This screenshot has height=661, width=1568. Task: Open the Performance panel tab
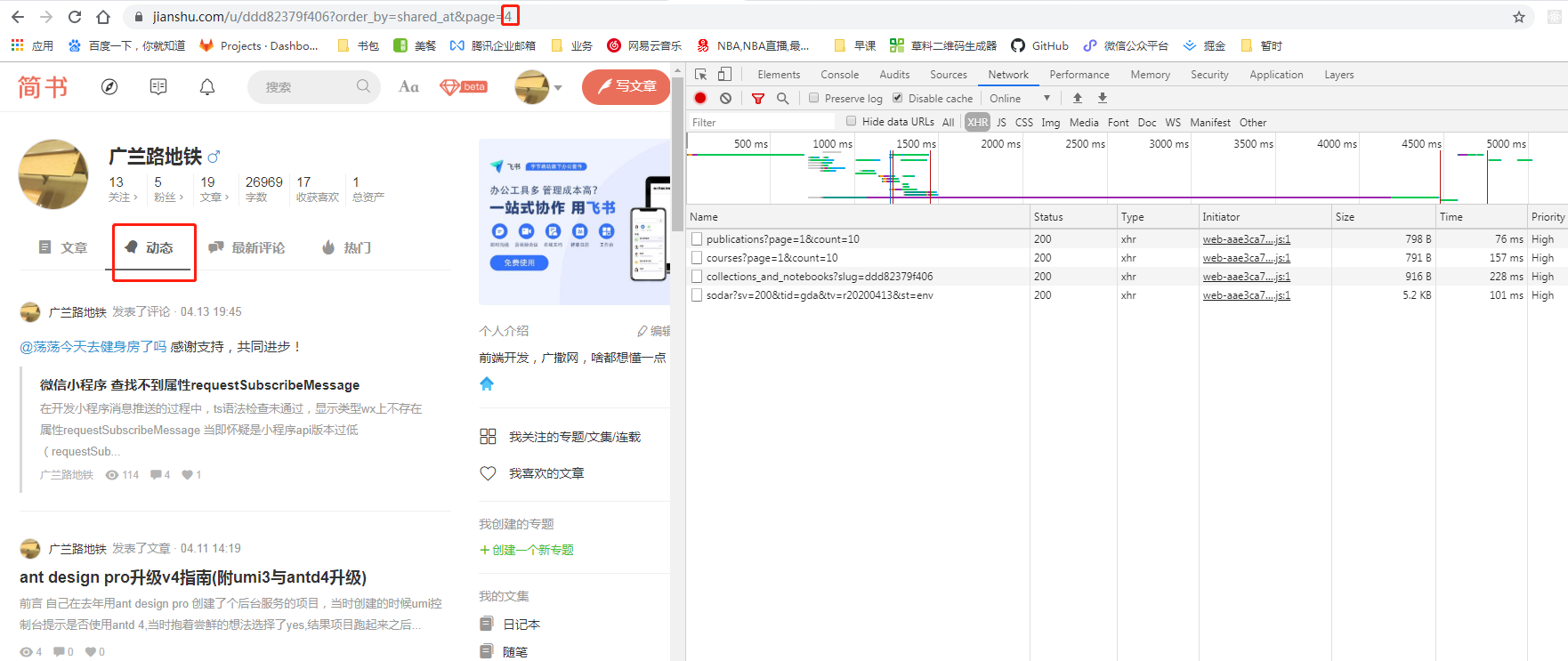point(1079,75)
